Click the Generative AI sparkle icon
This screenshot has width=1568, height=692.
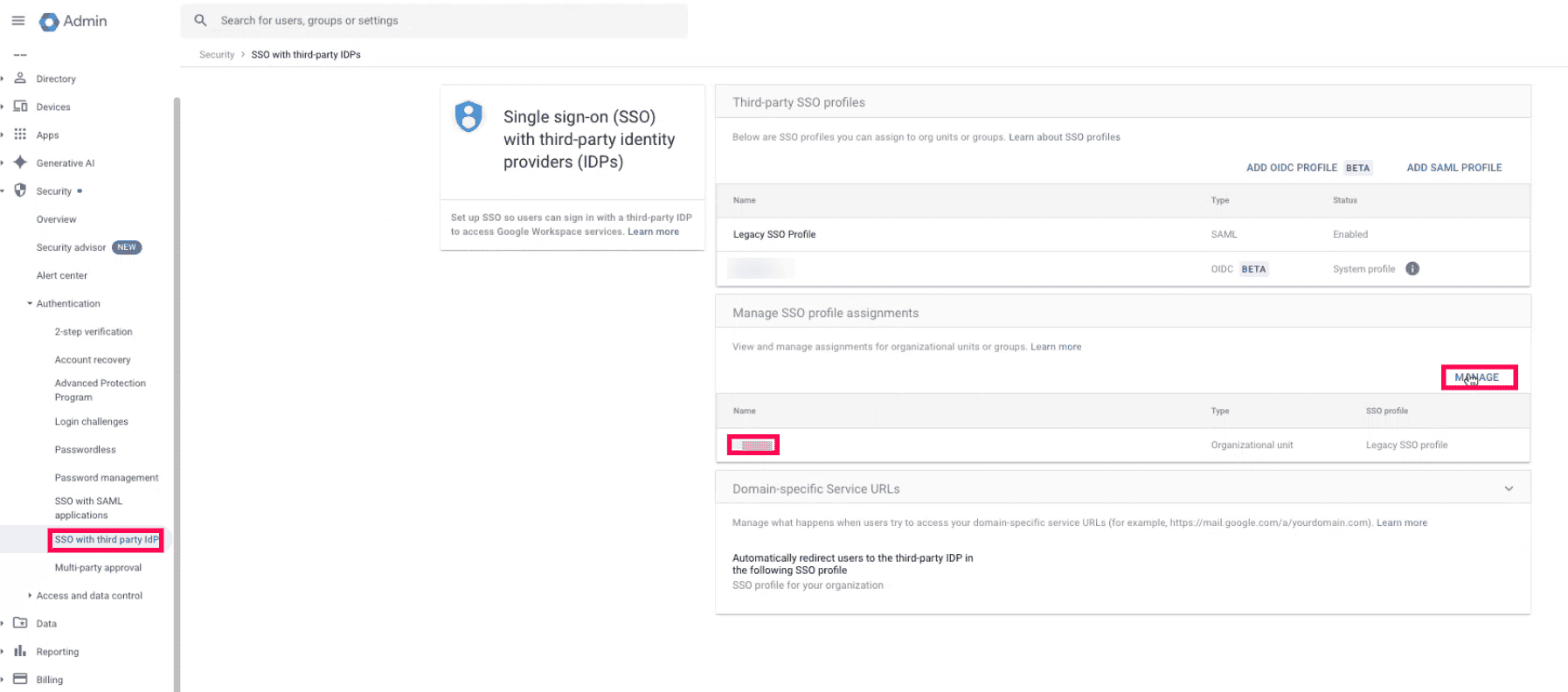tap(20, 162)
